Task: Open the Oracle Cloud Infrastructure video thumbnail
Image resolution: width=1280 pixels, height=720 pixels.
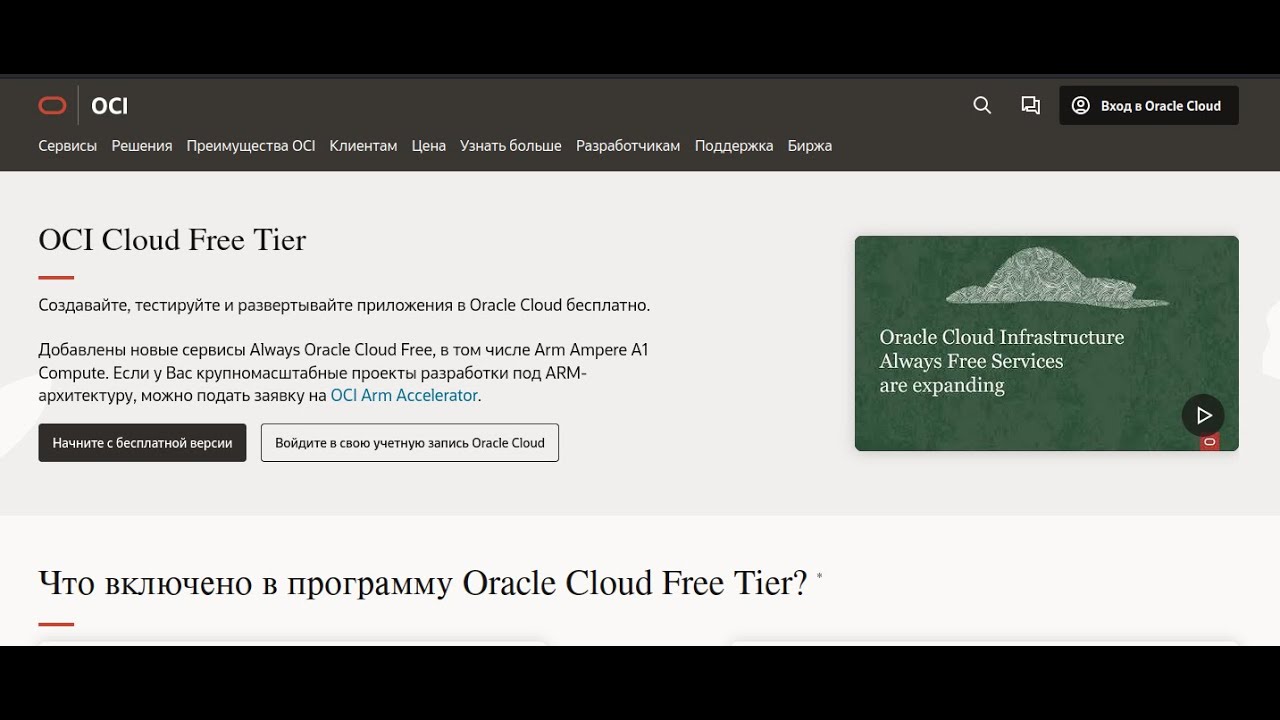Action: 1046,343
